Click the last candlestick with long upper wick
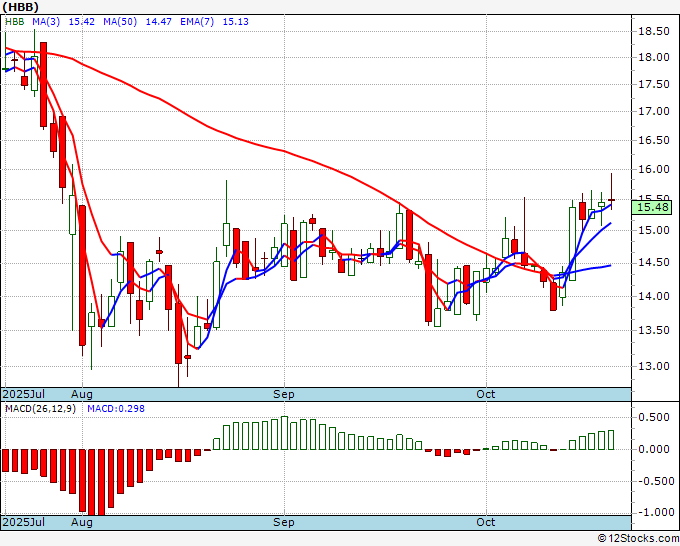Image resolution: width=680 pixels, height=546 pixels. [611, 191]
